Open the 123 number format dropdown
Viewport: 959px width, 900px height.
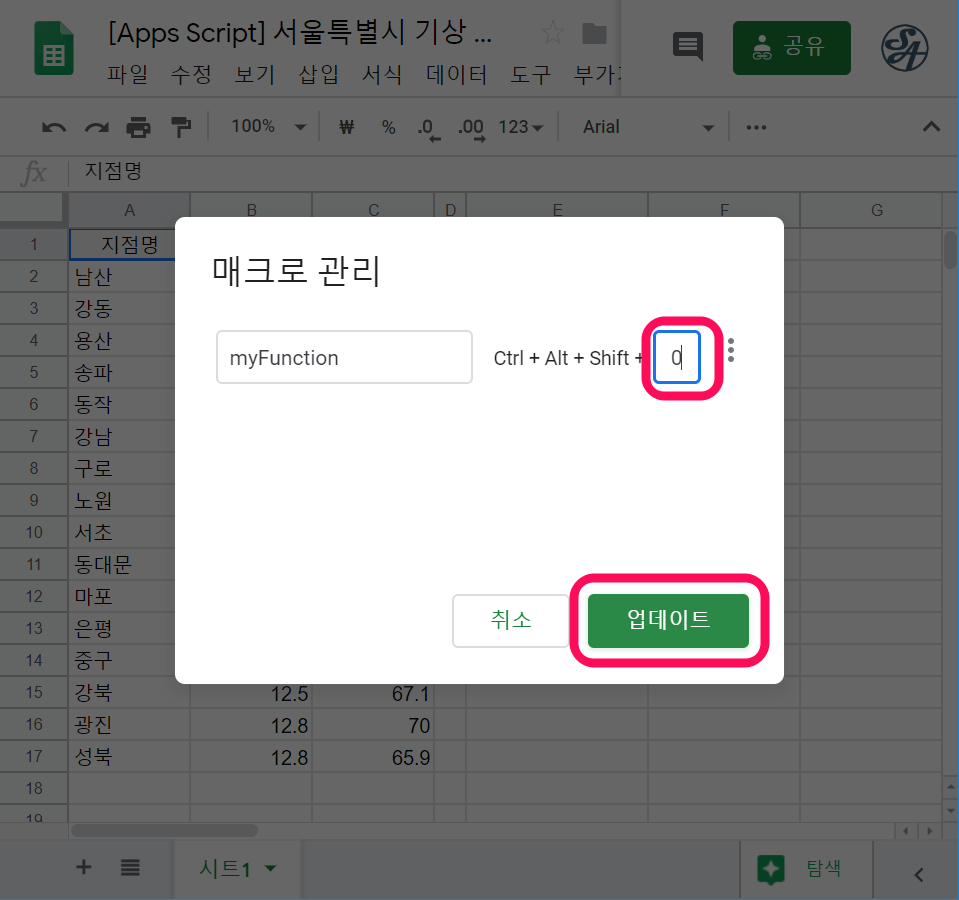pyautogui.click(x=520, y=127)
